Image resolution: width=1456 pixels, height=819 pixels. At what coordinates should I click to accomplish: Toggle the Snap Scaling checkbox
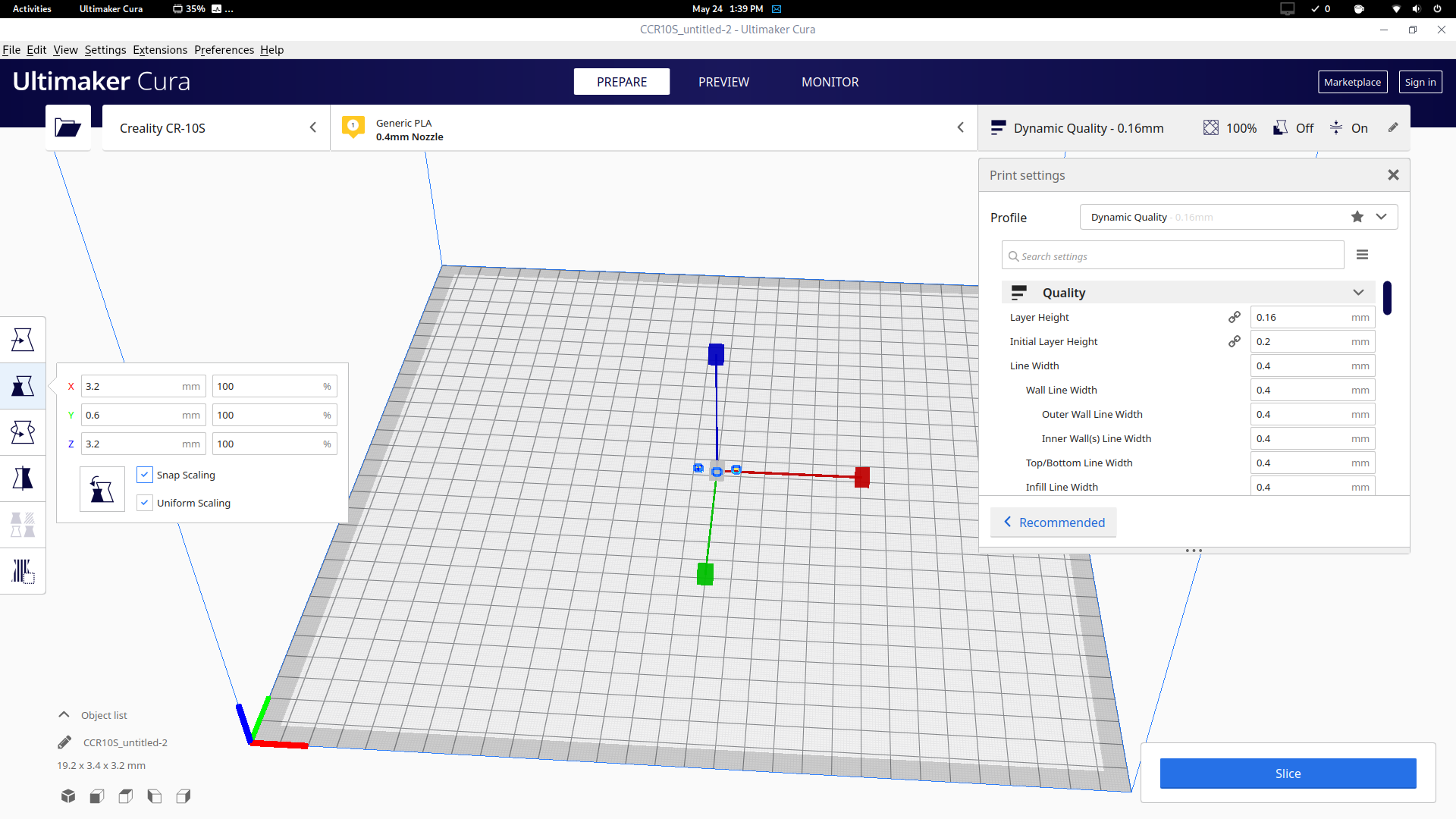[145, 475]
